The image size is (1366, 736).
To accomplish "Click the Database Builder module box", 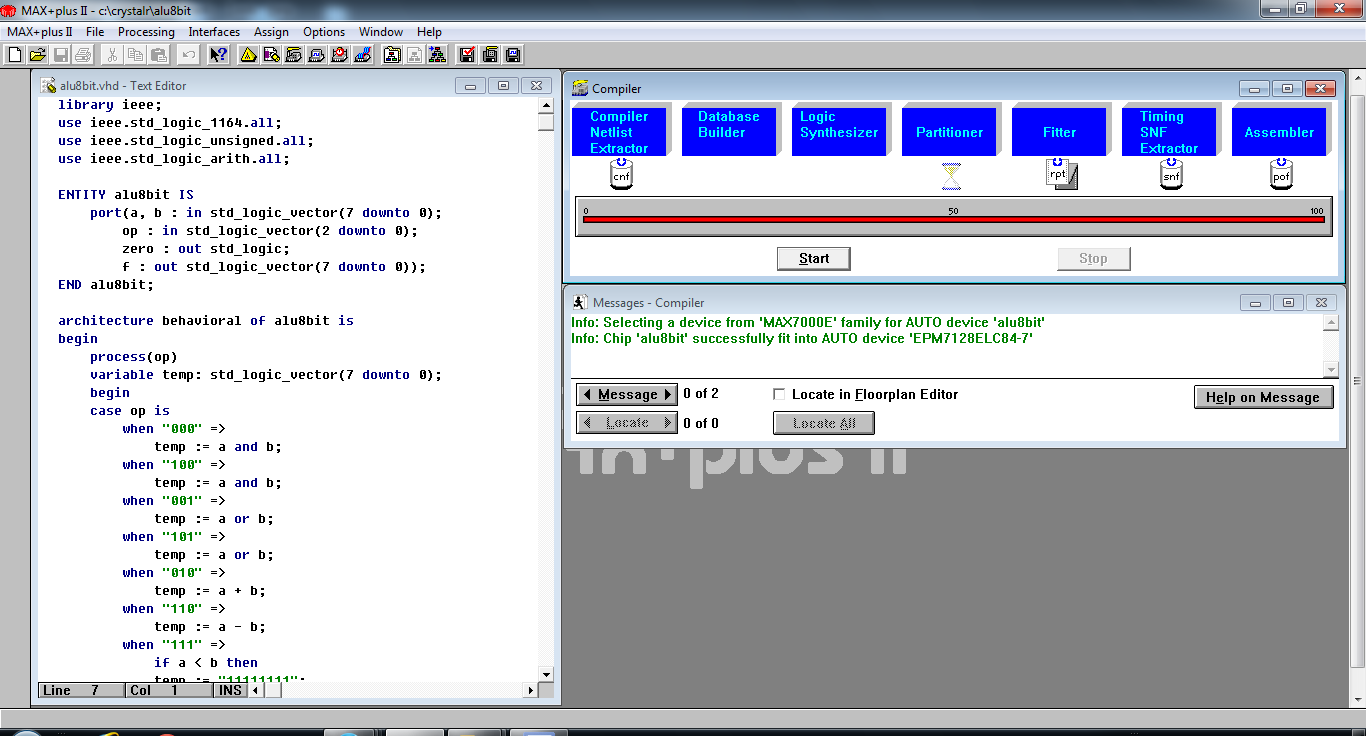I will [729, 132].
